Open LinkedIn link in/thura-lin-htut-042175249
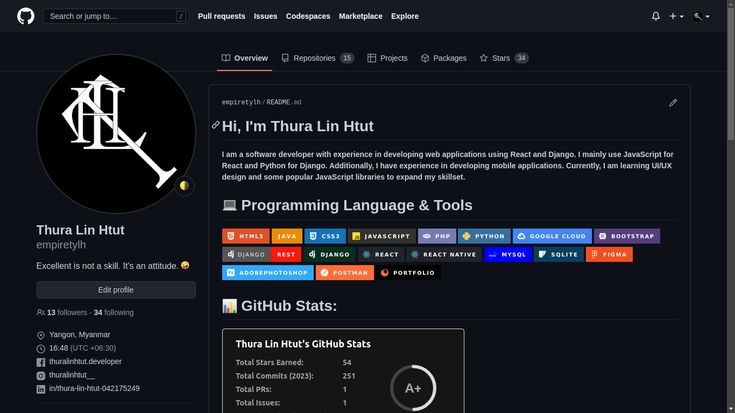735x413 pixels. [94, 388]
